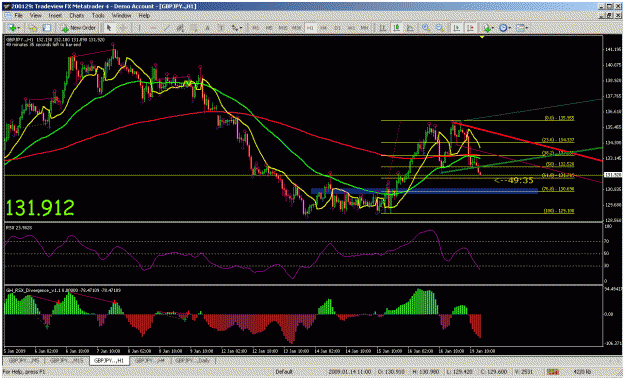This screenshot has height=378, width=625.
Task: Open the Help menu
Action: [144, 16]
